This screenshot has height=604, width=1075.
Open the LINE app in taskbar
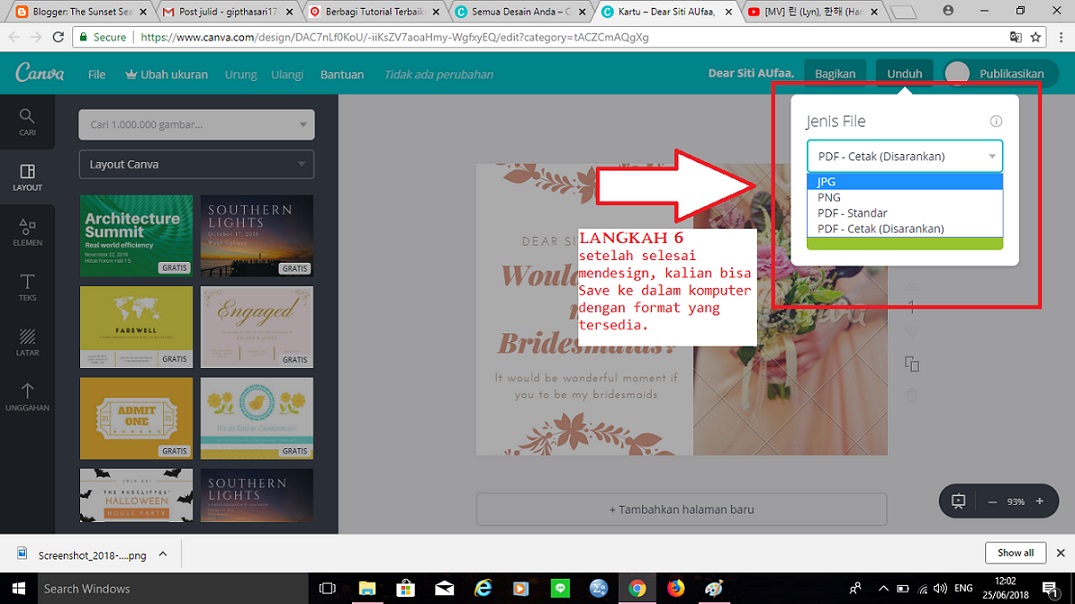tap(560, 588)
